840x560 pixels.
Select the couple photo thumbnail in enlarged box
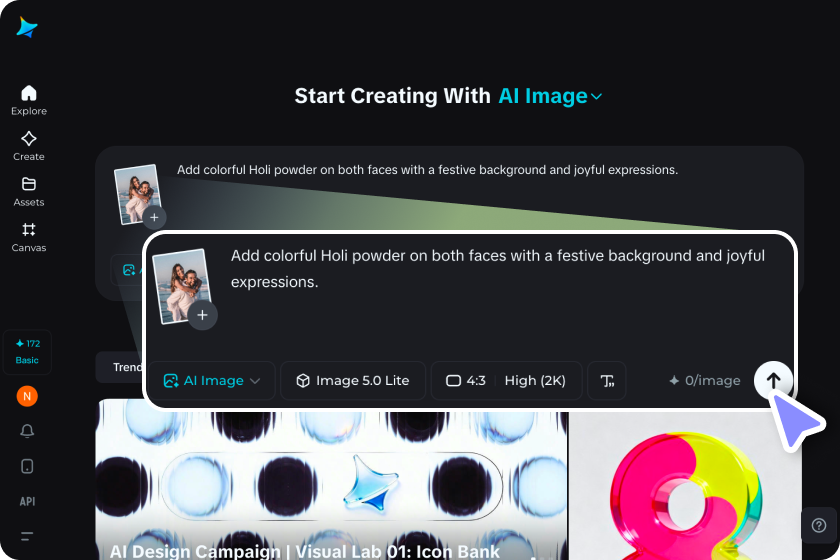click(x=181, y=285)
